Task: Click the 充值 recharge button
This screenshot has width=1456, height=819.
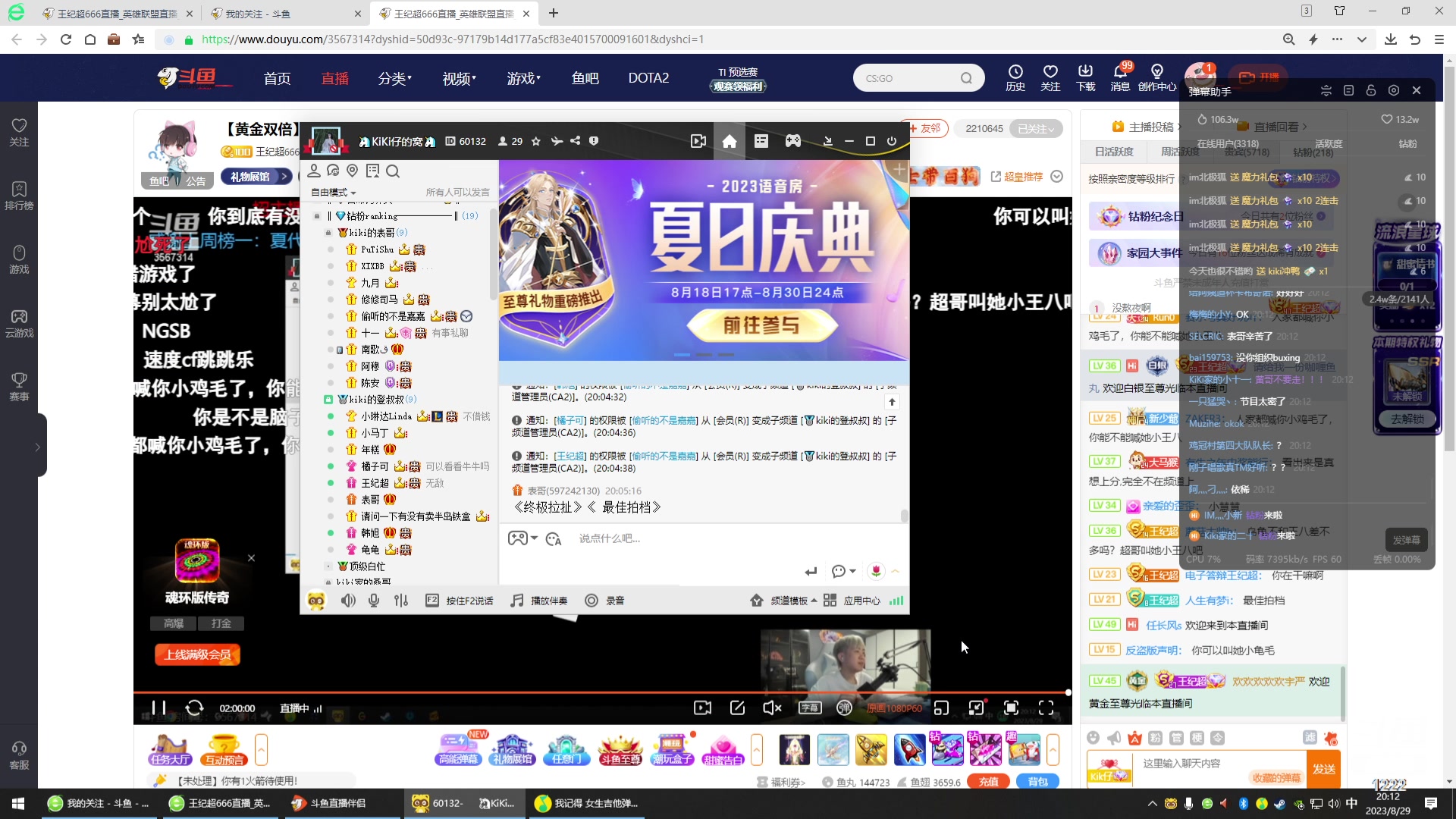Action: (x=988, y=782)
